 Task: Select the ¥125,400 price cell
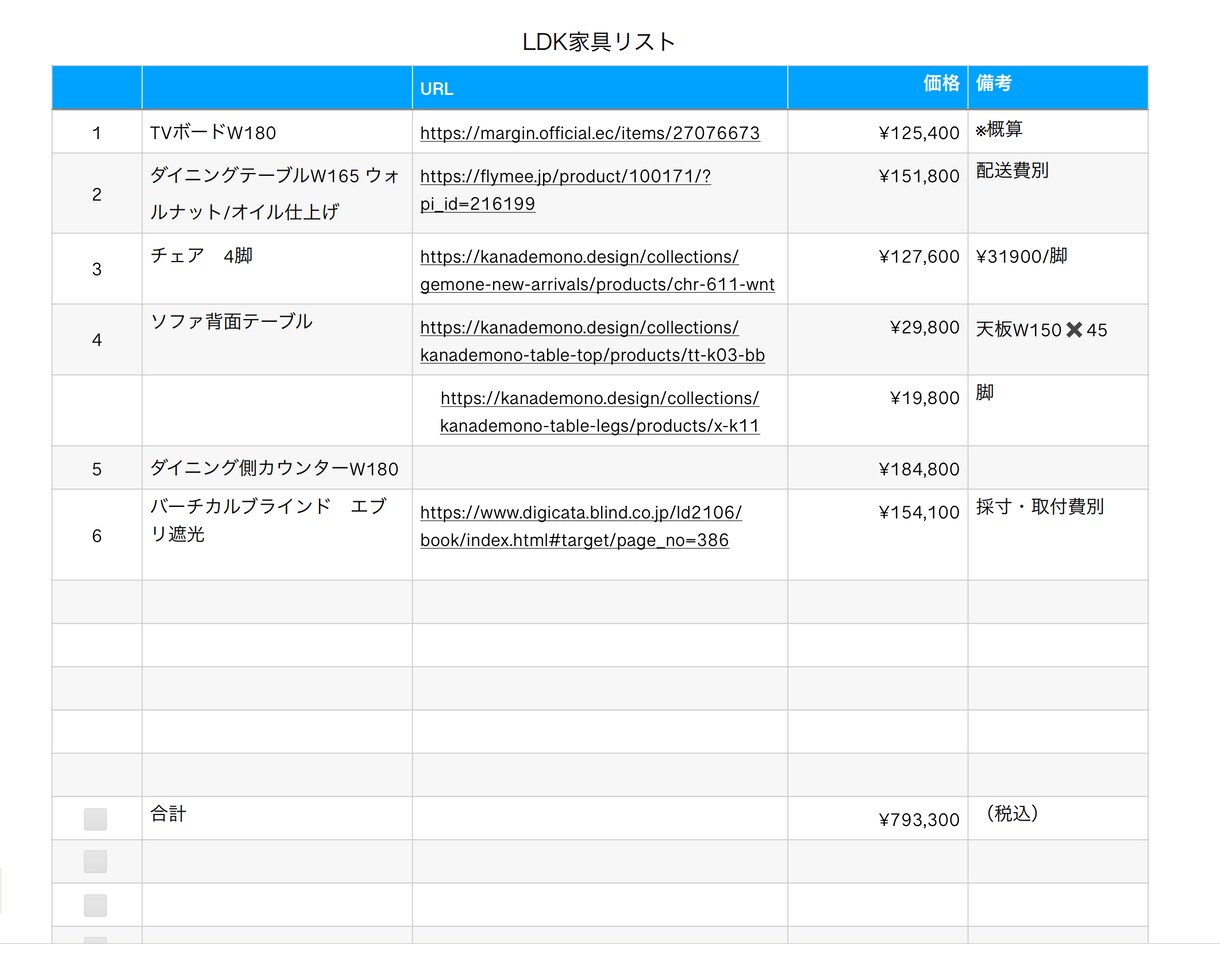(878, 132)
